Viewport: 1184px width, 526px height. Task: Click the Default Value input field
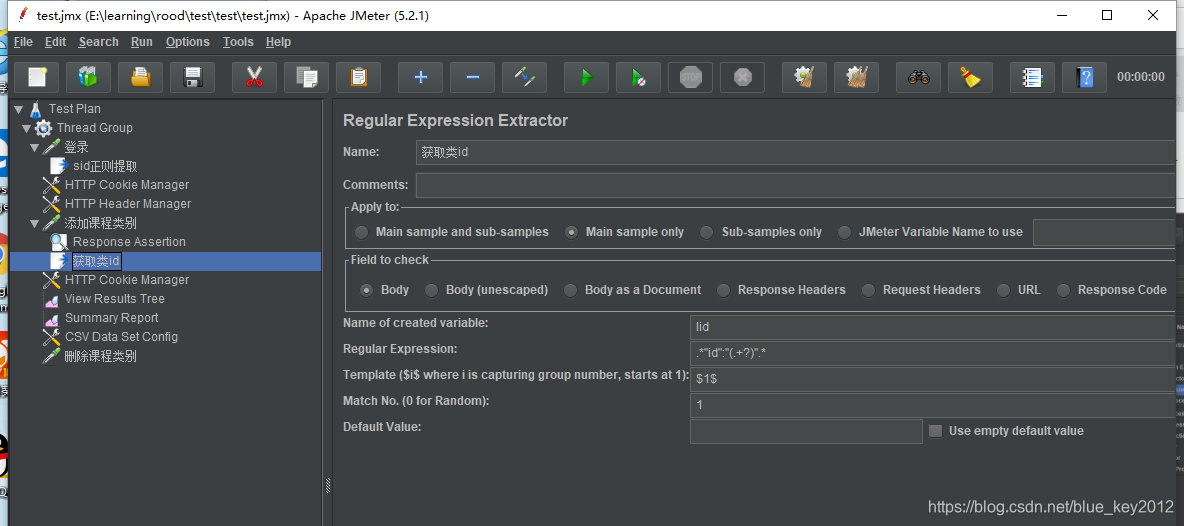tap(806, 431)
